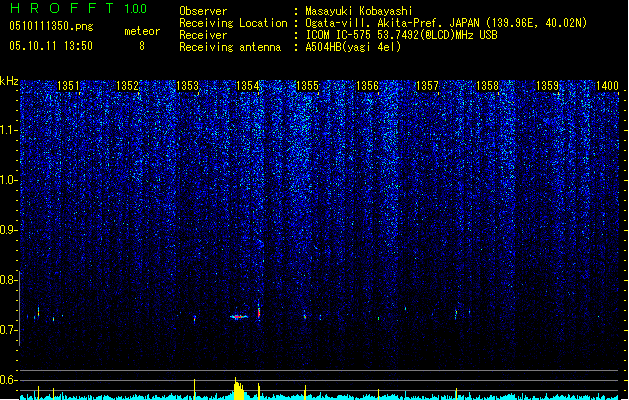Click the 0.8 kHz axis label

(x=8, y=280)
